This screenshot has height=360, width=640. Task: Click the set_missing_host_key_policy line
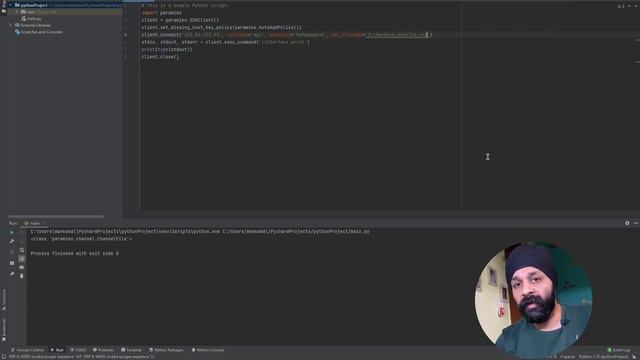(x=221, y=27)
